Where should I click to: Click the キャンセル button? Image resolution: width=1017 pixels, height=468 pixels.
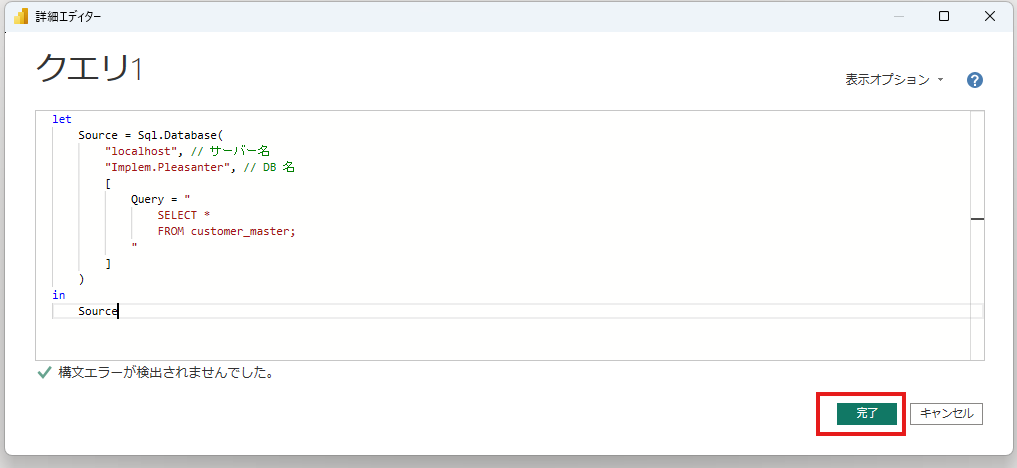(x=946, y=413)
